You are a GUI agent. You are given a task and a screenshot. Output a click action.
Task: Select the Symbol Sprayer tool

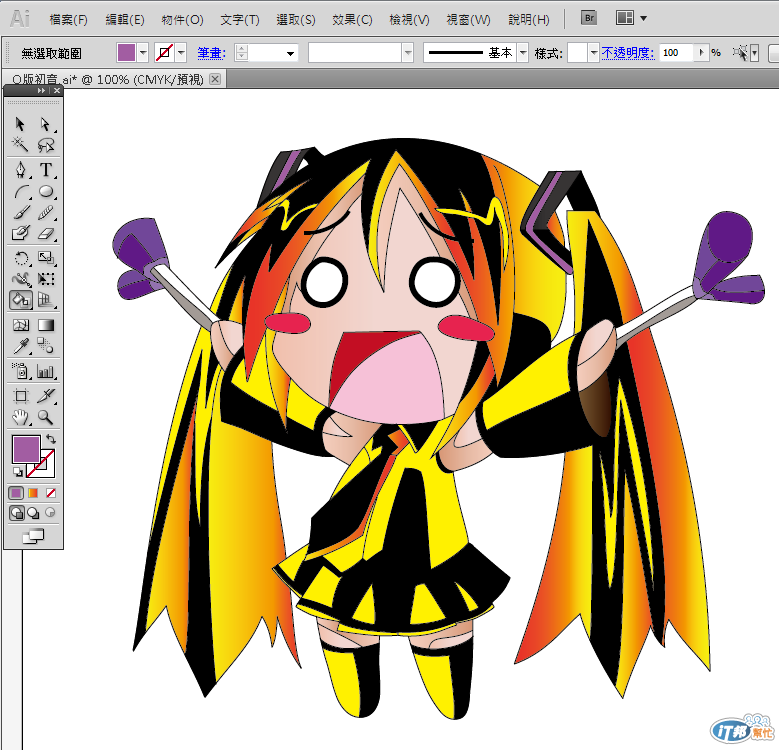point(20,371)
